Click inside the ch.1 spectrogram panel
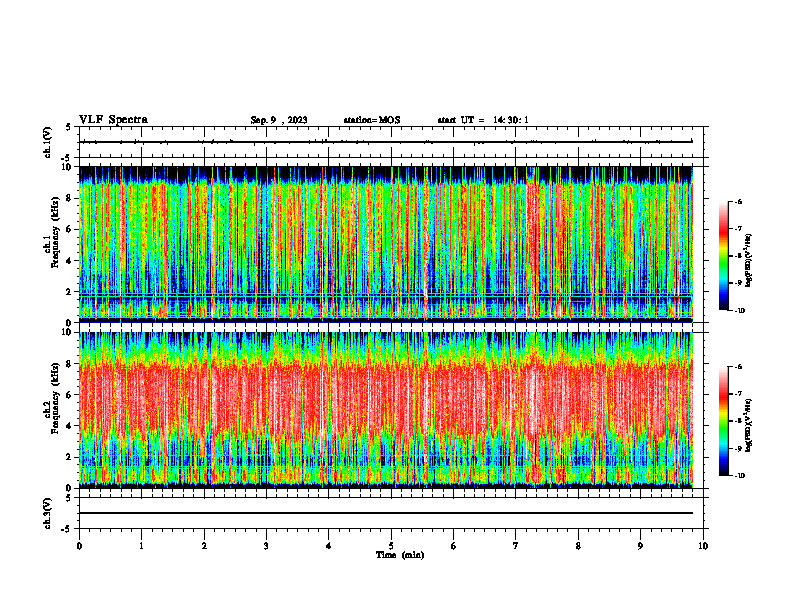792x612 pixels. click(386, 244)
